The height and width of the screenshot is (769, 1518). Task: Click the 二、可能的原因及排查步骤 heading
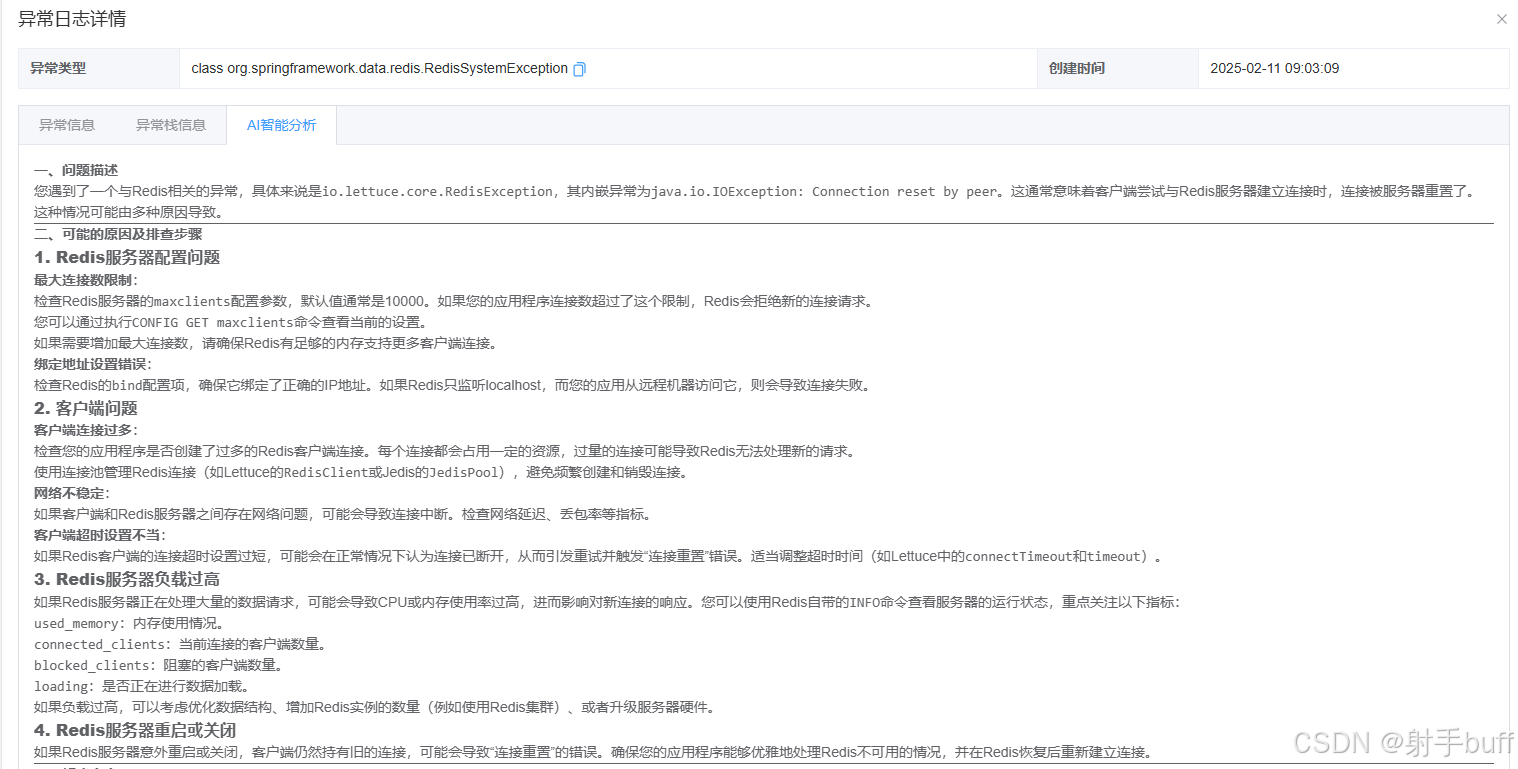[x=118, y=233]
